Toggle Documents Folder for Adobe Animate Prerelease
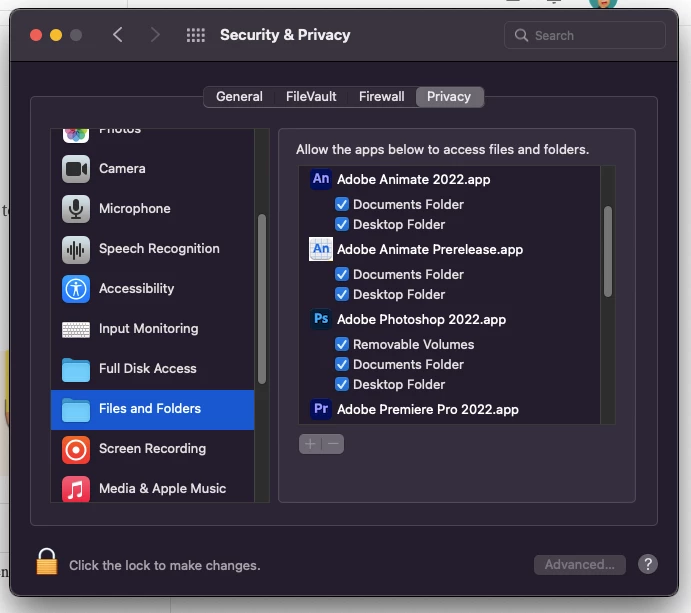 pos(342,275)
